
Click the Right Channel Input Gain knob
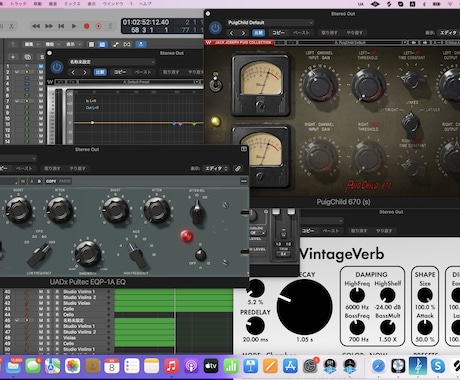(319, 156)
